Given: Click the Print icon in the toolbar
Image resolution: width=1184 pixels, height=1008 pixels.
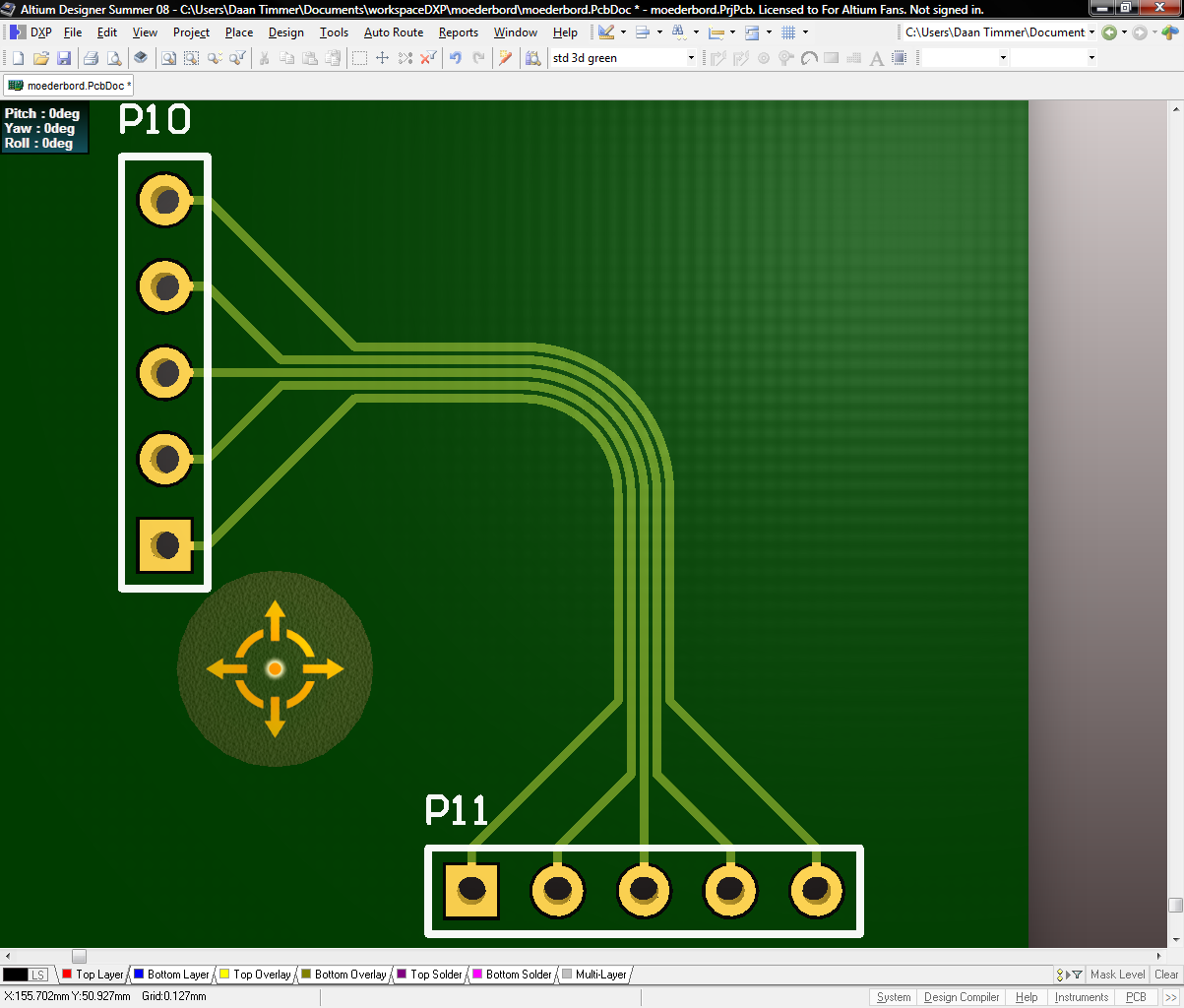Looking at the screenshot, I should 91,58.
